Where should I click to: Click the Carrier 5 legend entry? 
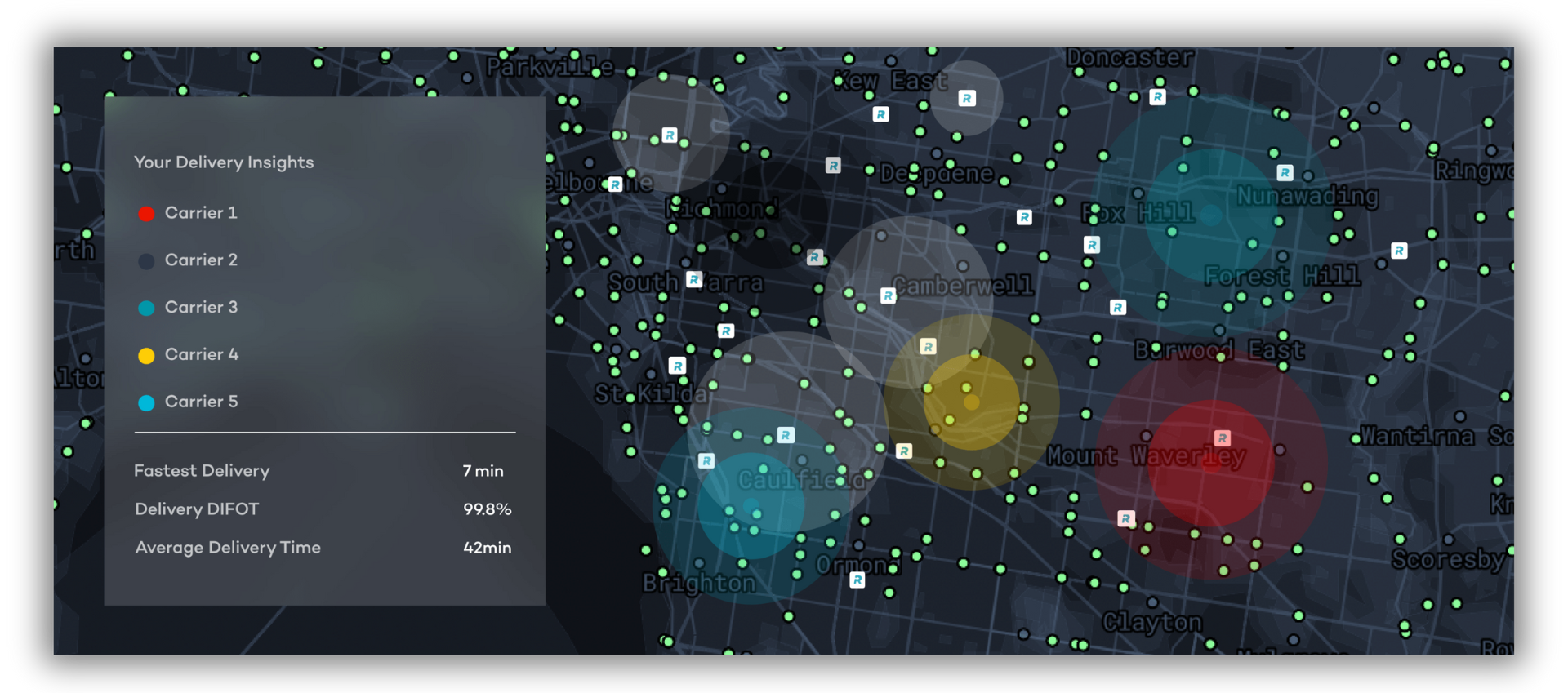coord(201,402)
